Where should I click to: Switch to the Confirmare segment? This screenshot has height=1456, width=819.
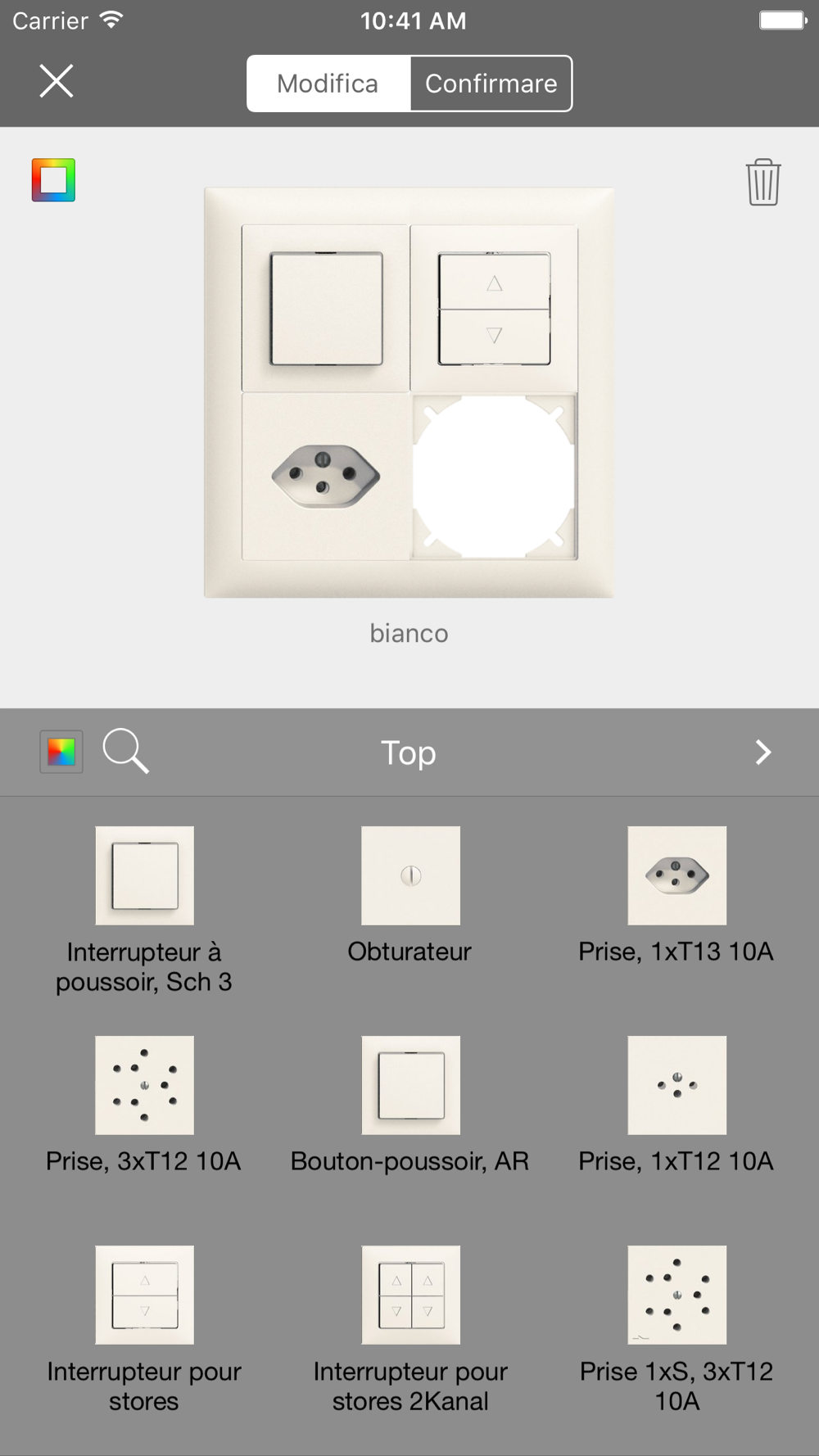pos(491,84)
